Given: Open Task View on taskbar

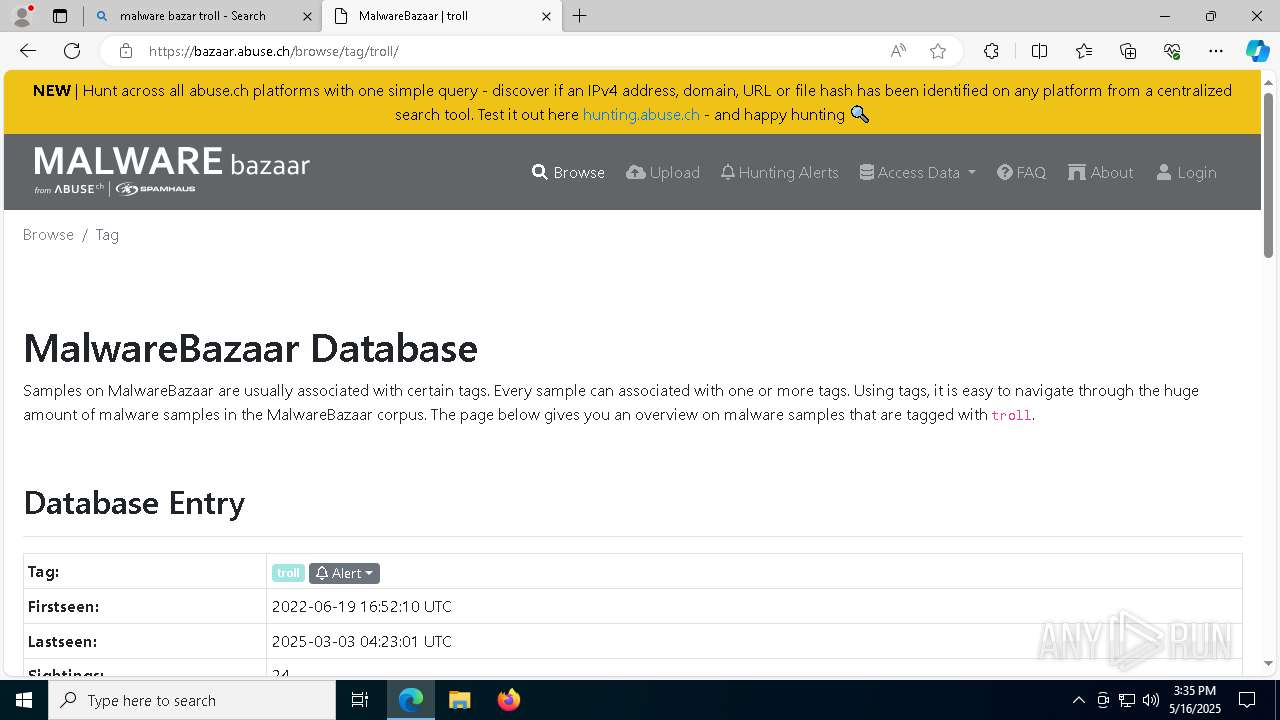Looking at the screenshot, I should 360,700.
